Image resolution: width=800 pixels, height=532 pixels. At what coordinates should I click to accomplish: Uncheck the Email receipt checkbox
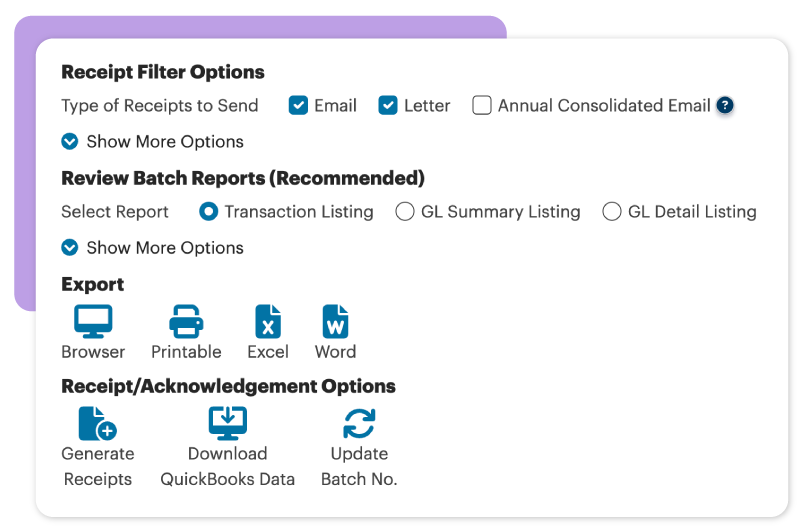coord(298,105)
